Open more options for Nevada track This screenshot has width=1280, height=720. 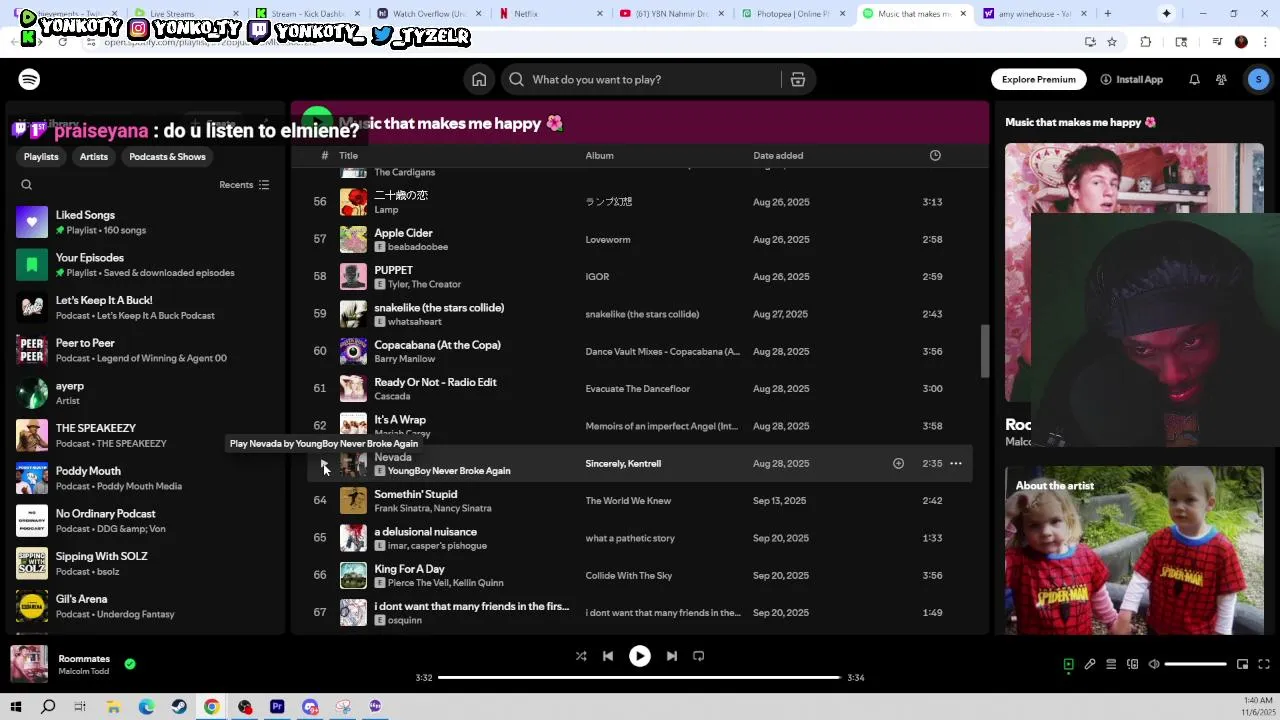click(955, 463)
